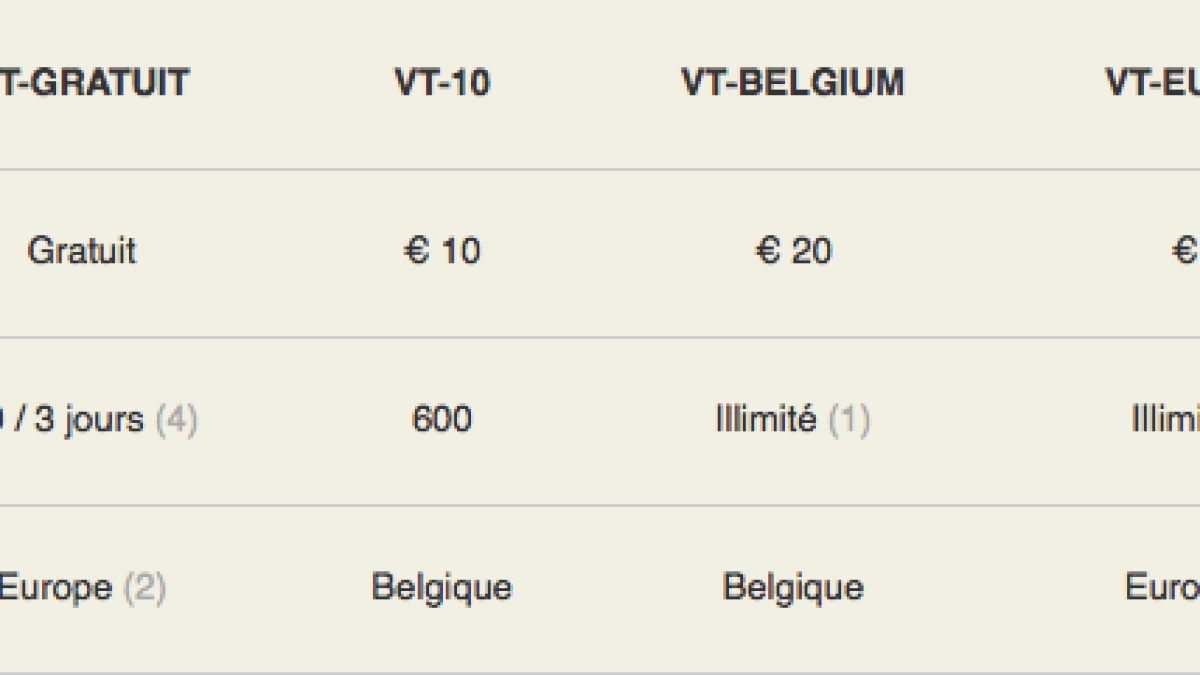This screenshot has height=675, width=1200.
Task: Click the cut-off € price under VT-EU
Action: coord(1186,251)
